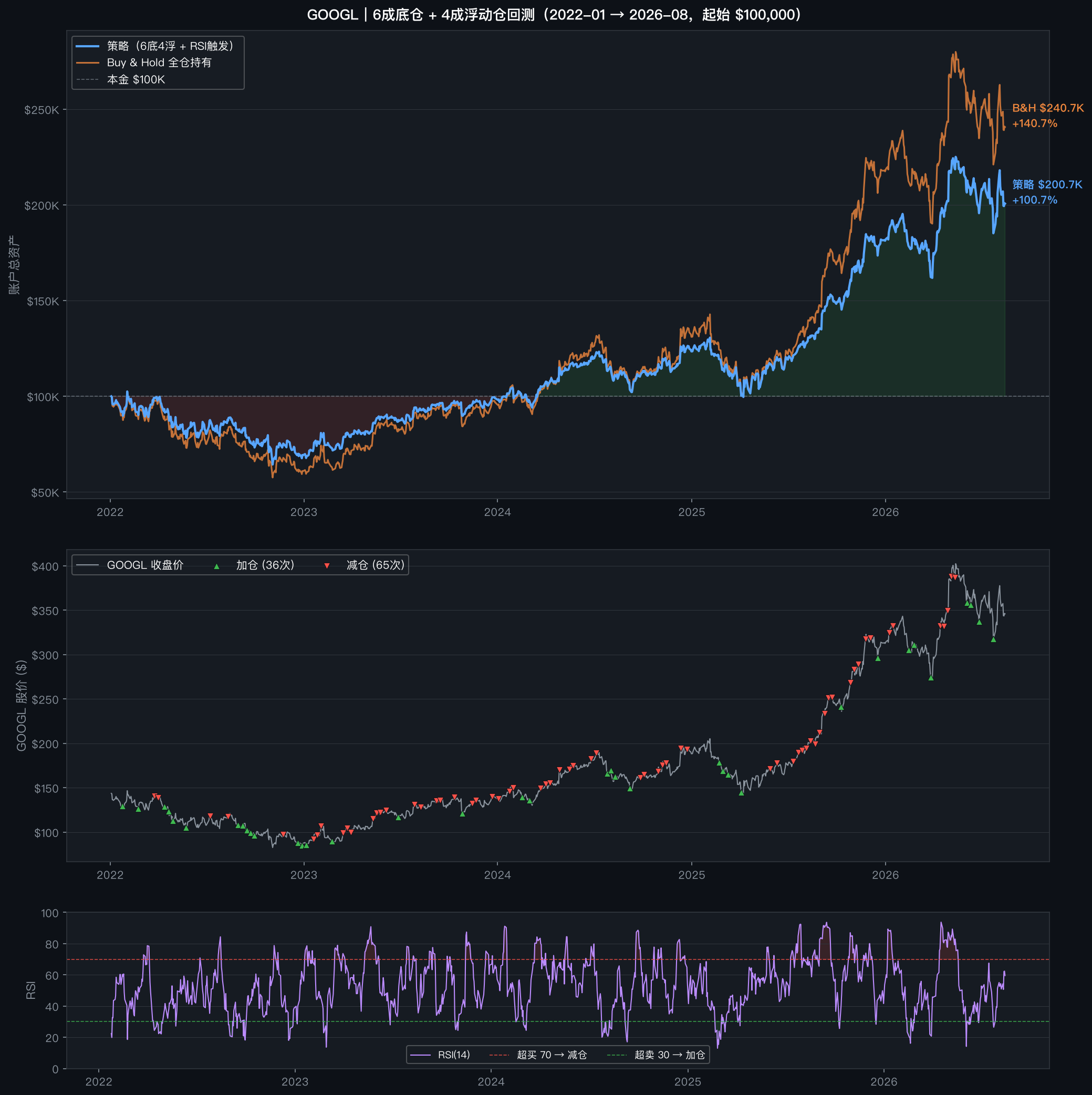
Task: Click the green 加仓 triangle marker in legend
Action: point(216,566)
